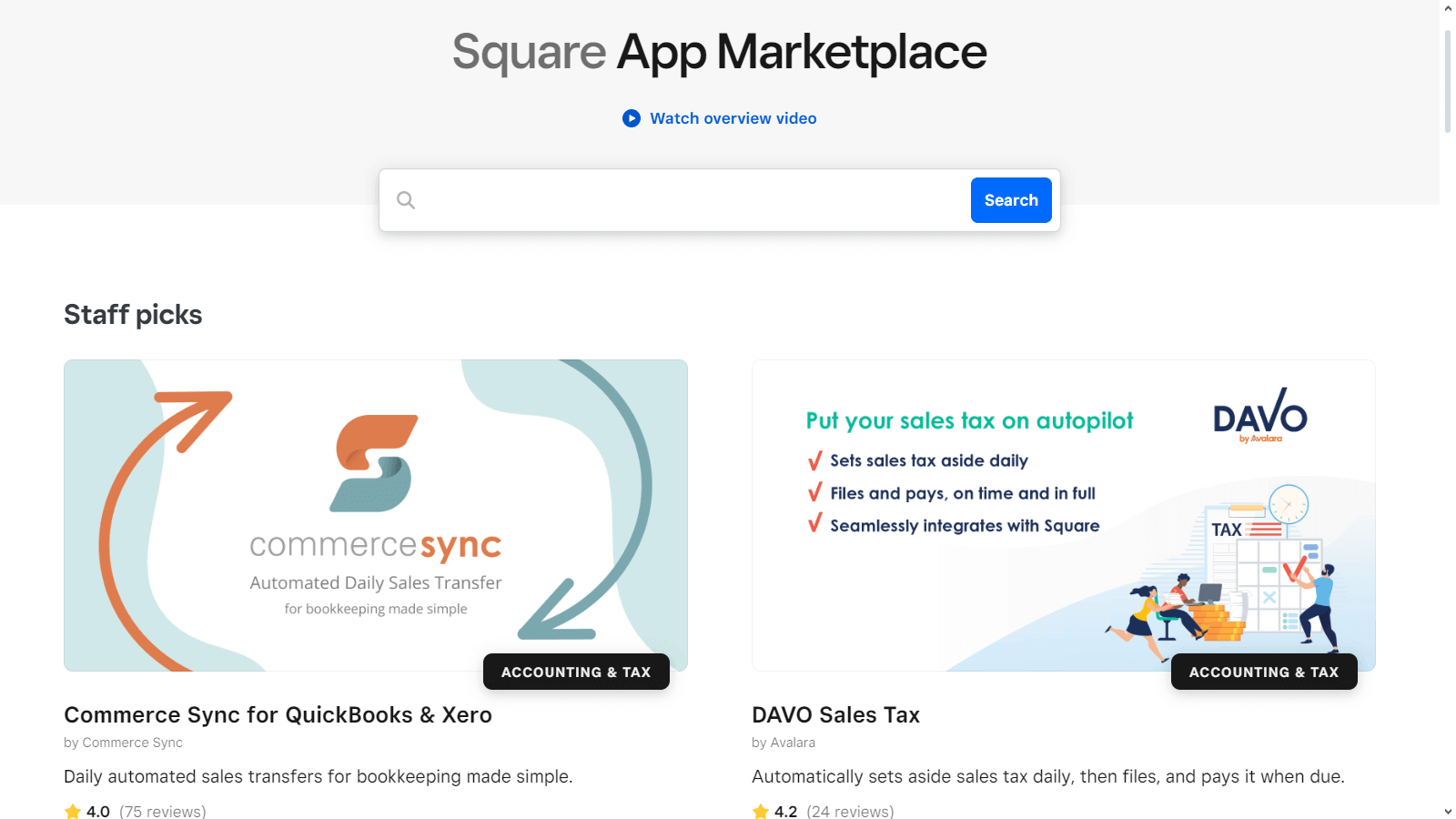Click the star rating icon for Commerce Sync

73,812
